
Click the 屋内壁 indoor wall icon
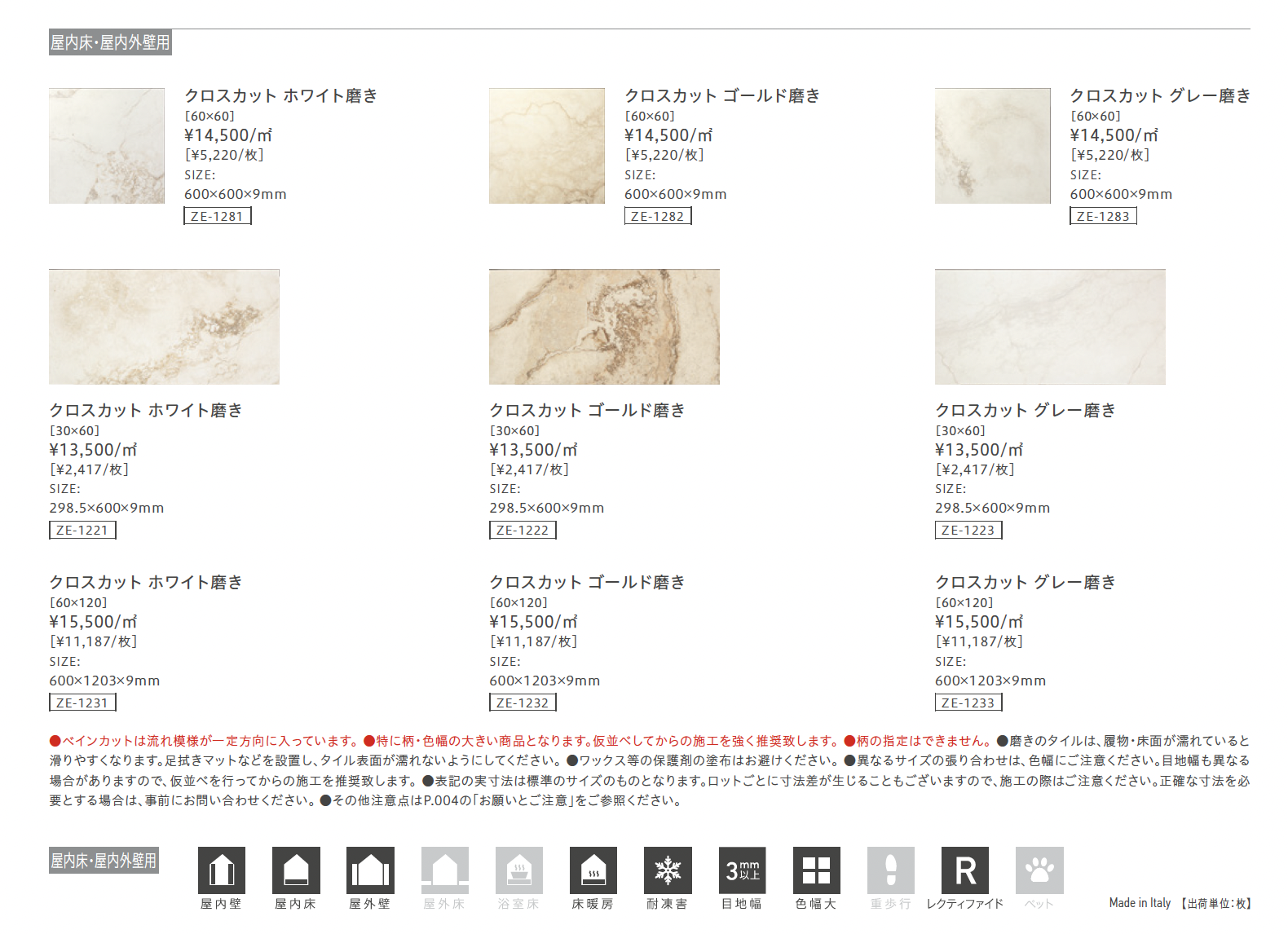[222, 870]
